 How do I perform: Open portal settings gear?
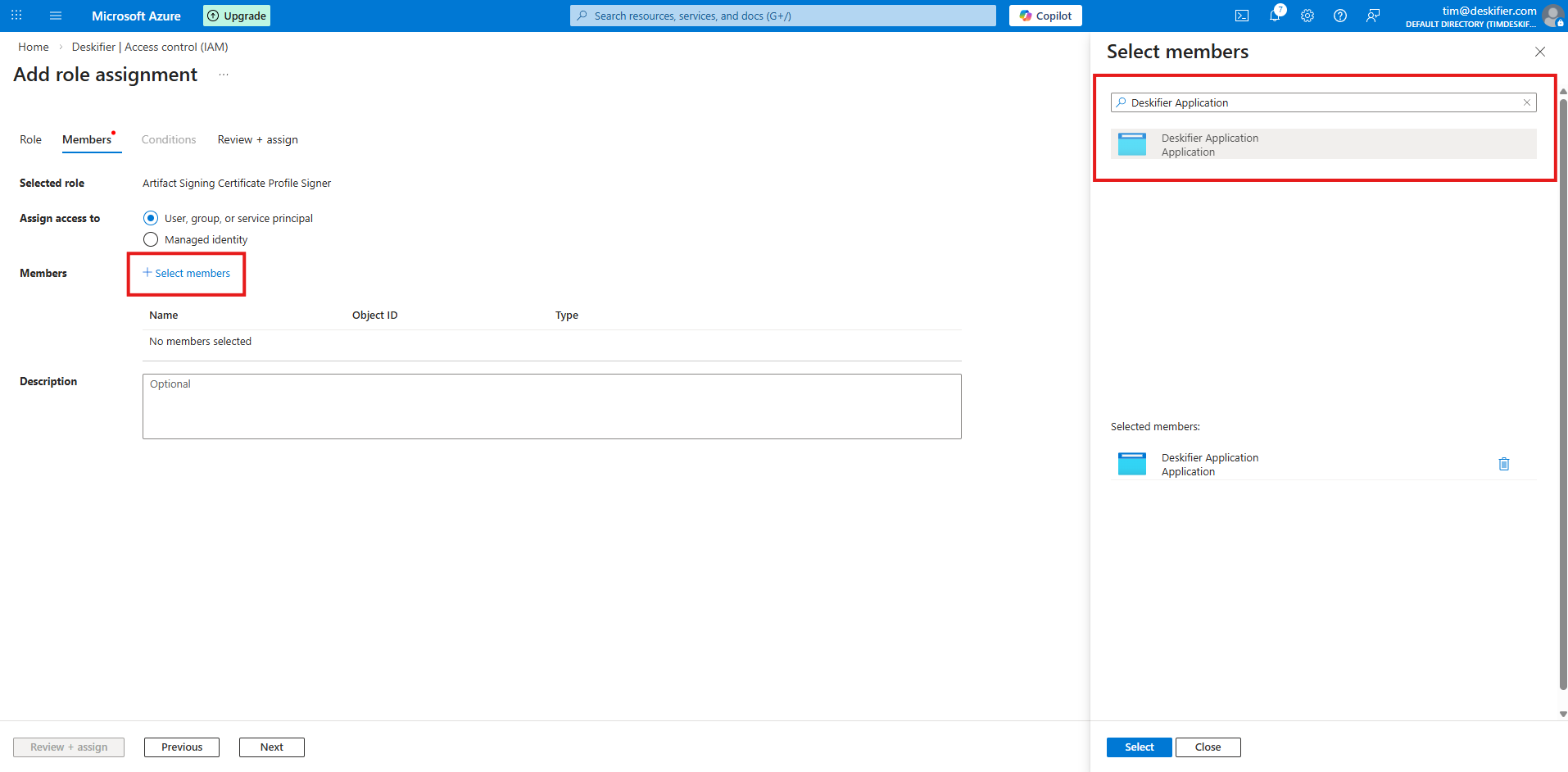(1307, 16)
